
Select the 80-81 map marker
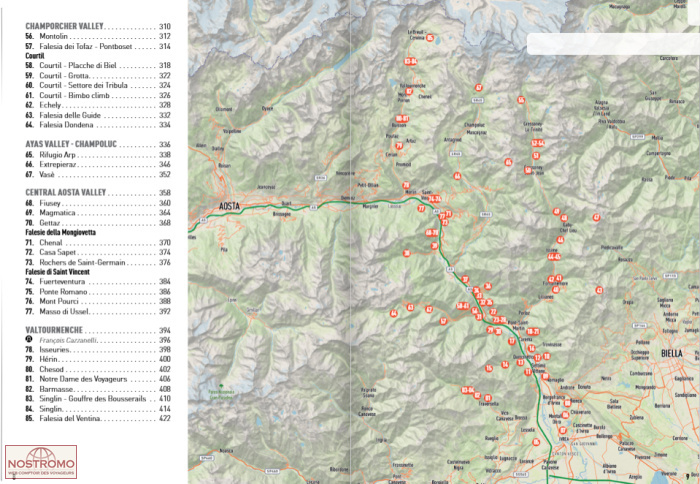point(402,119)
